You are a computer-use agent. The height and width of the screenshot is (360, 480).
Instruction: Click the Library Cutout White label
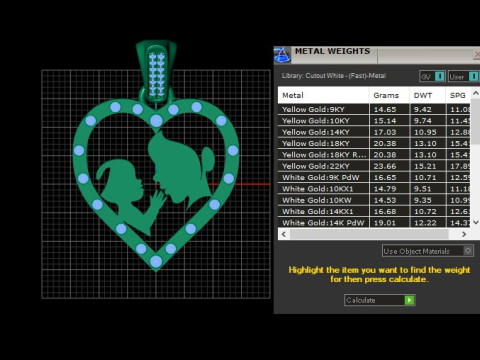click(334, 76)
